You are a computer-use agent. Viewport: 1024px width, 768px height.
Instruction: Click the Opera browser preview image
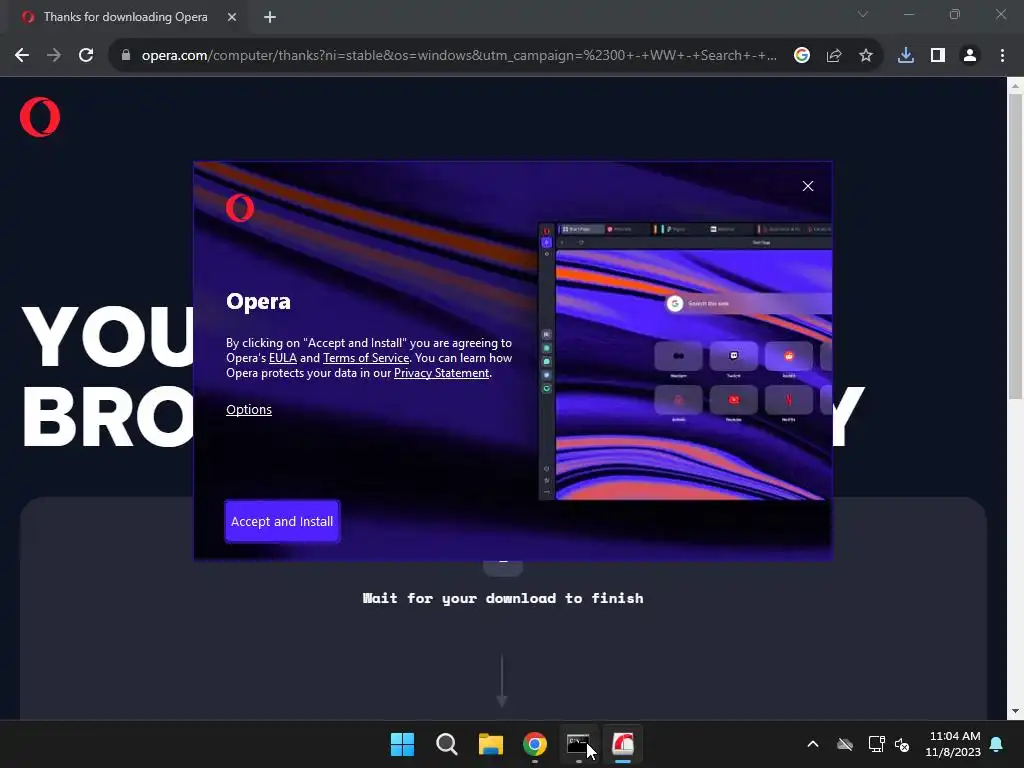[685, 361]
